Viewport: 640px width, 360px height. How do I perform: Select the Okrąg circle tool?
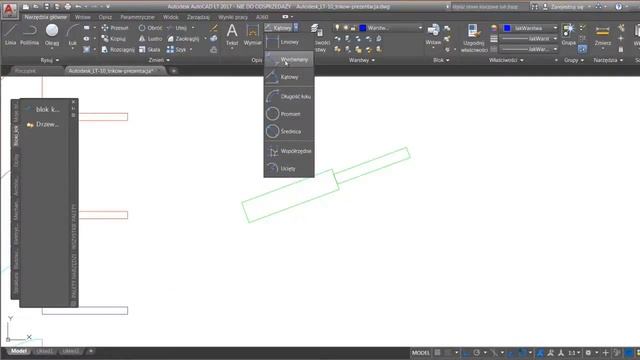tap(52, 34)
